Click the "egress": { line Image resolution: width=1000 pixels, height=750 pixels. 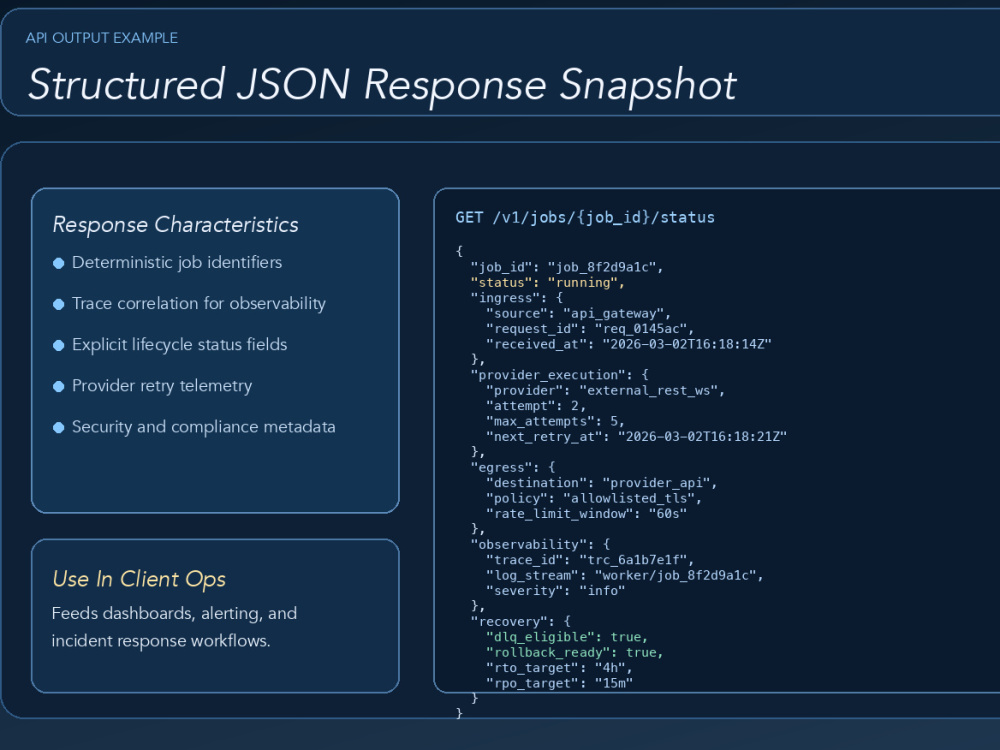[513, 467]
